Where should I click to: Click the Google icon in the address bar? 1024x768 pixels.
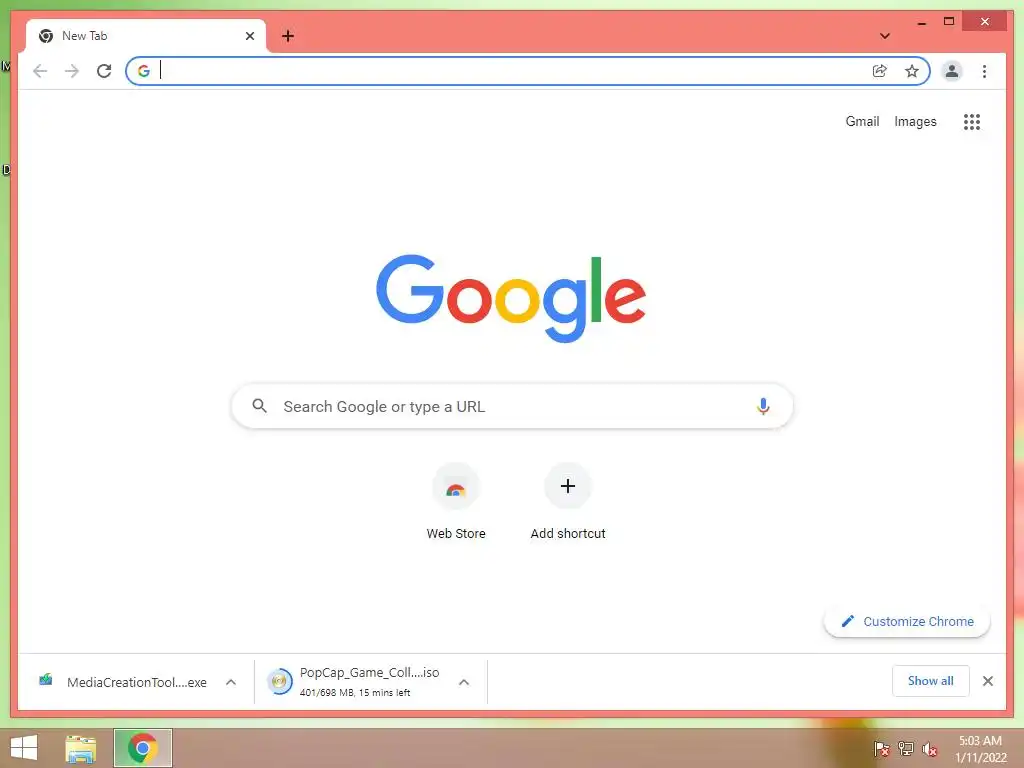tap(144, 71)
